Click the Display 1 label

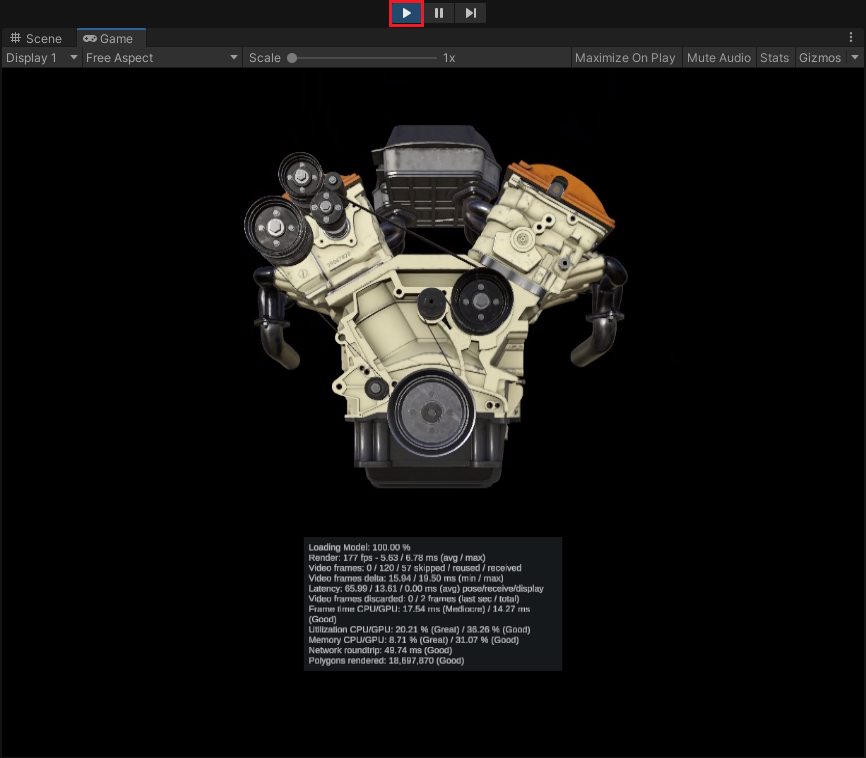(31, 57)
